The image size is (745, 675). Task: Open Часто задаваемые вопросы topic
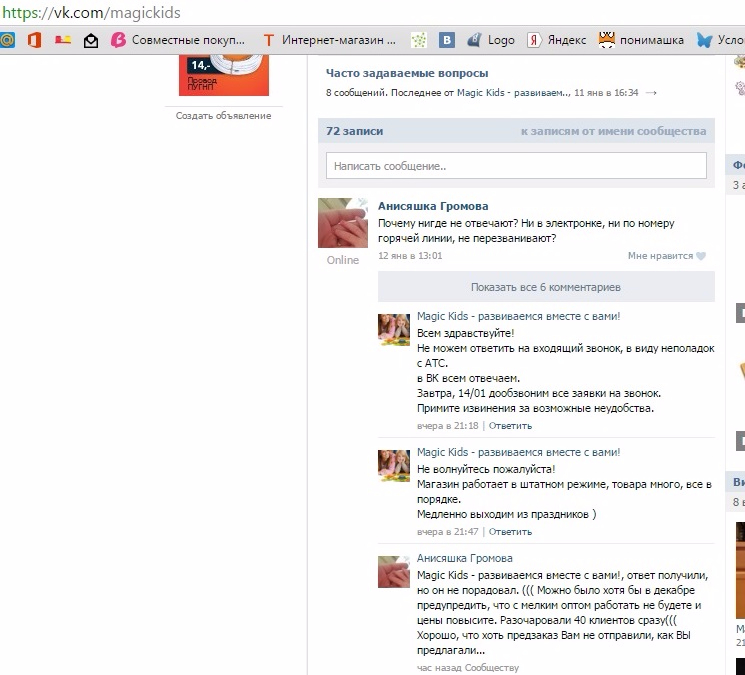pos(407,73)
